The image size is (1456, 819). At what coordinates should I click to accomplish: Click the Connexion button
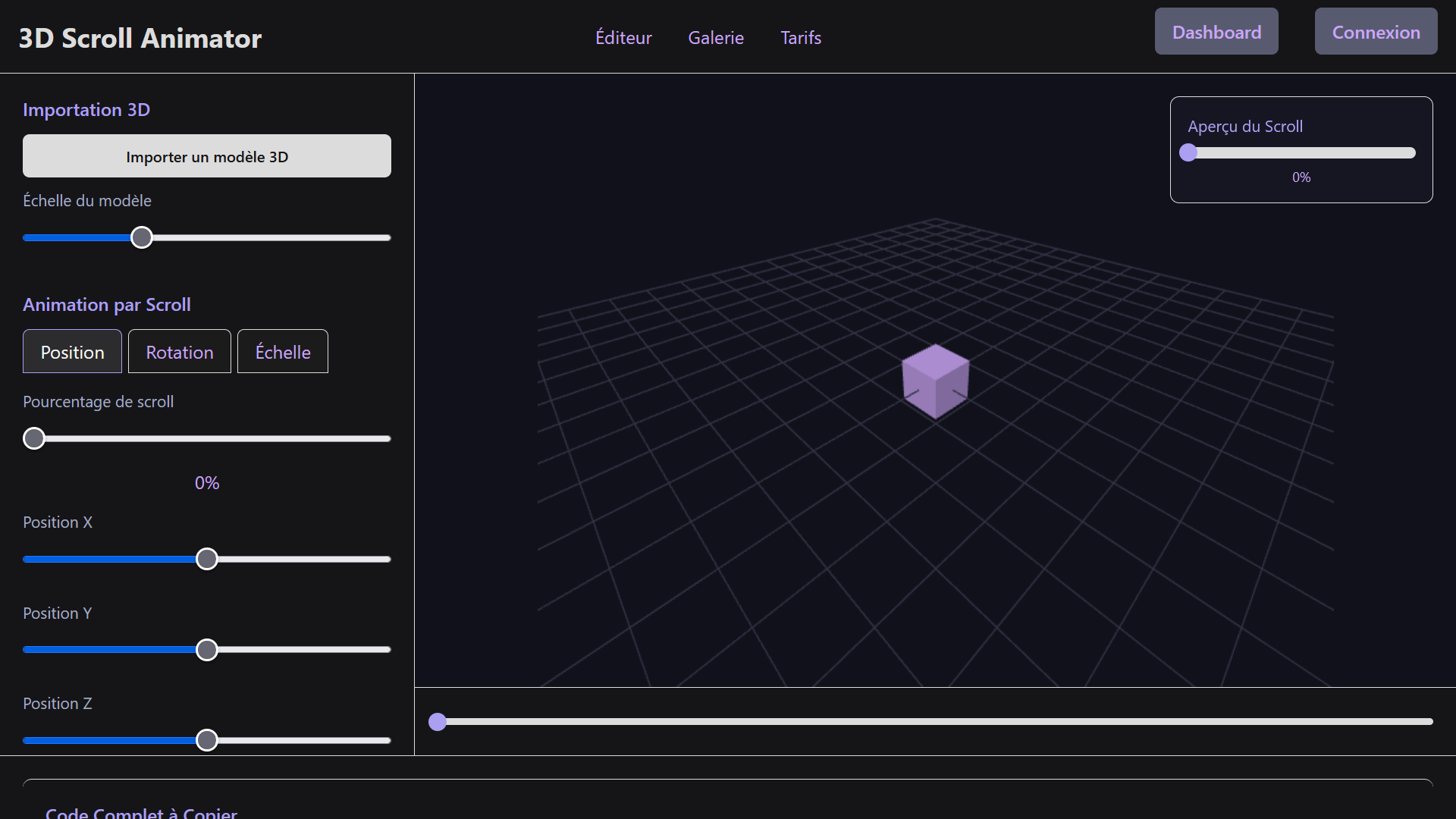coord(1376,31)
